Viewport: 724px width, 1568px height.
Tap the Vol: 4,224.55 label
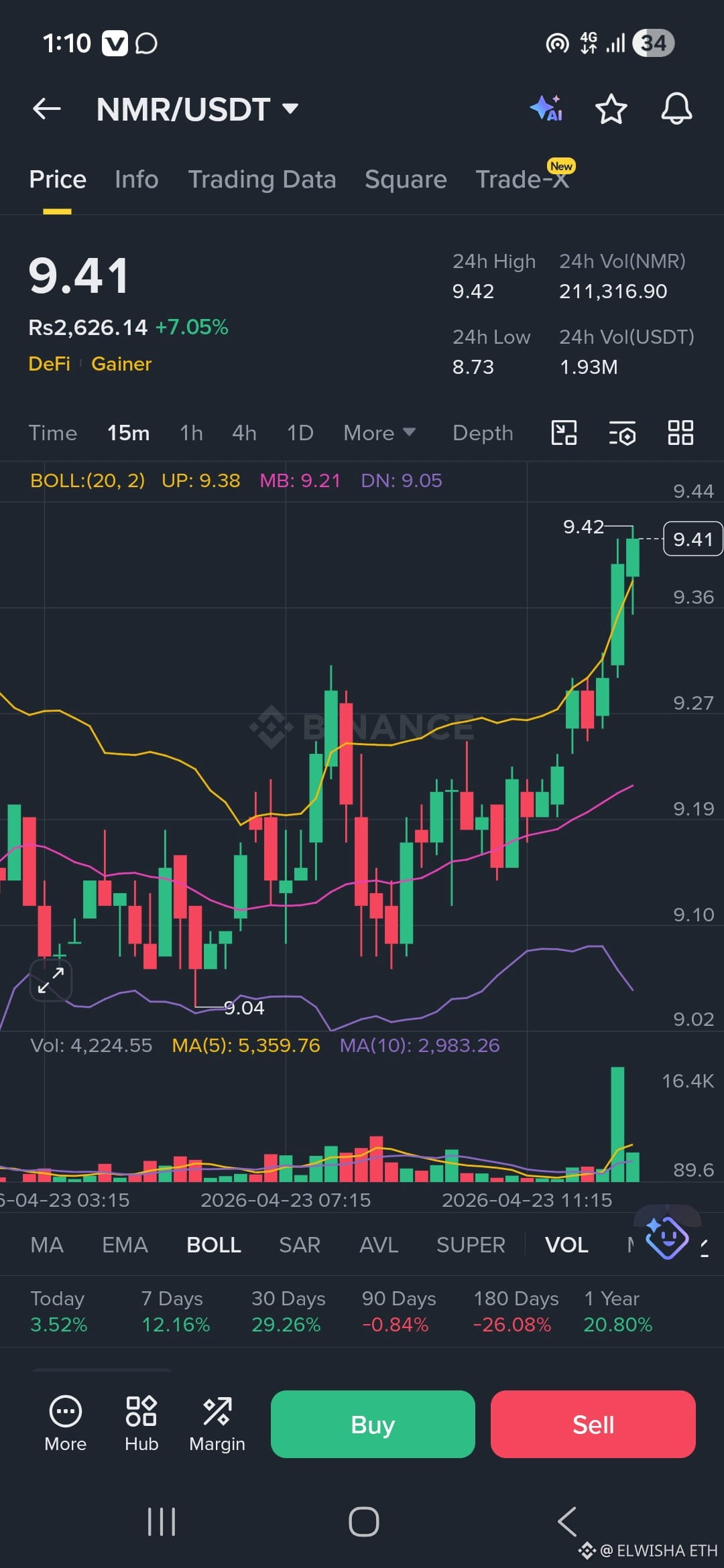coord(91,1045)
